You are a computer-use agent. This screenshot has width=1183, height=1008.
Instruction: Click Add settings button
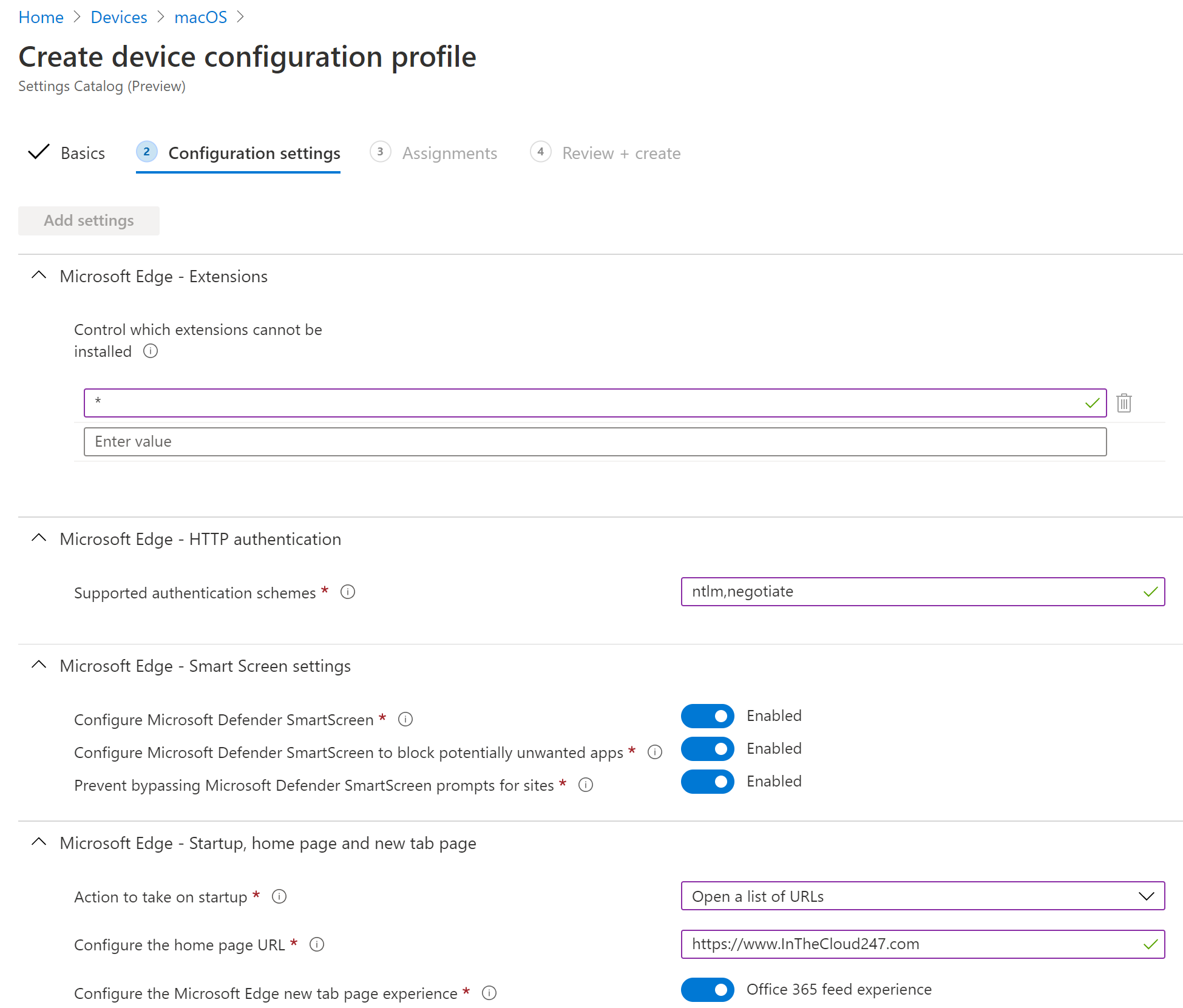coord(89,220)
